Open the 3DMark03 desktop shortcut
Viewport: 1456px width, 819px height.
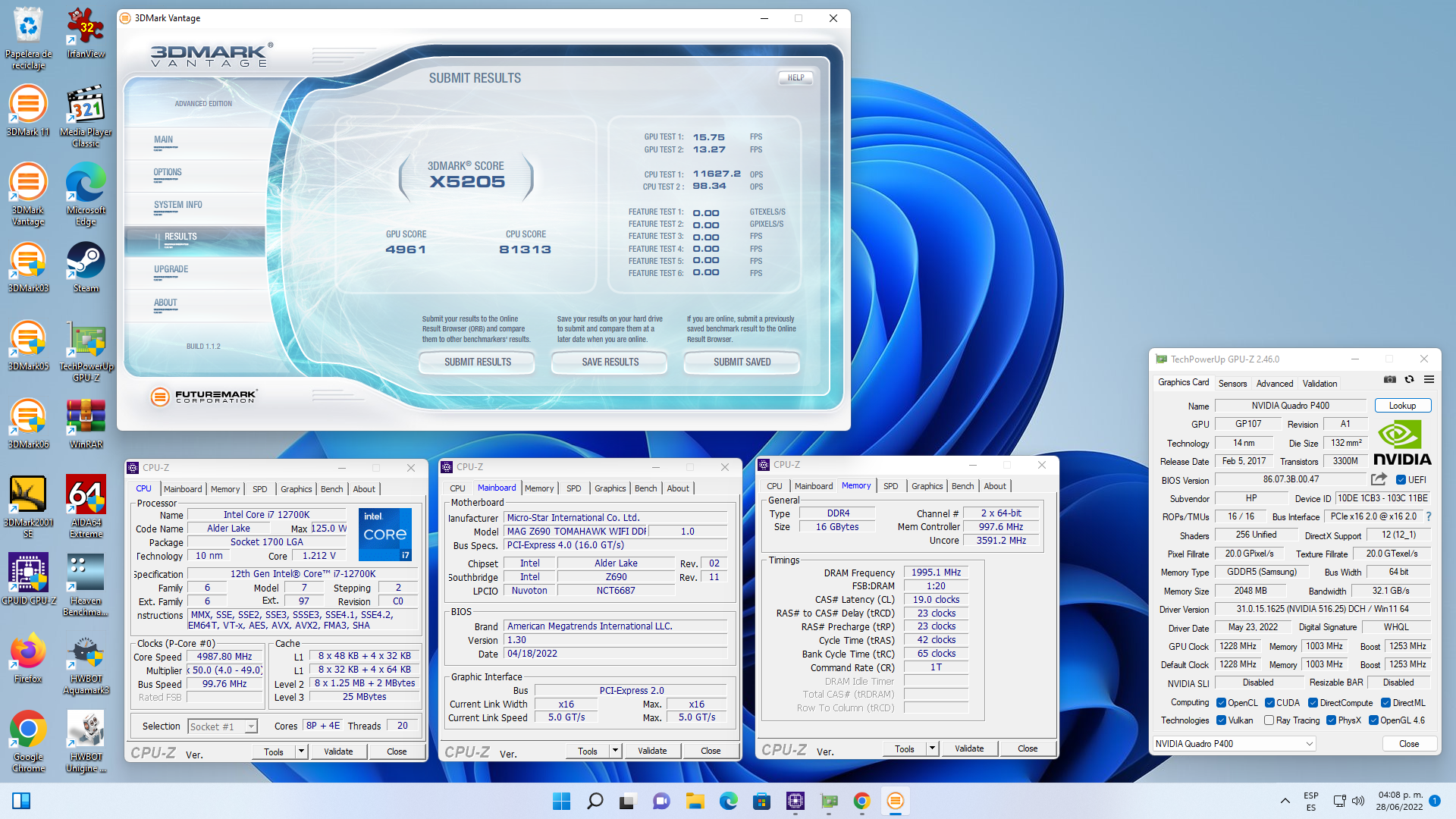pyautogui.click(x=28, y=267)
